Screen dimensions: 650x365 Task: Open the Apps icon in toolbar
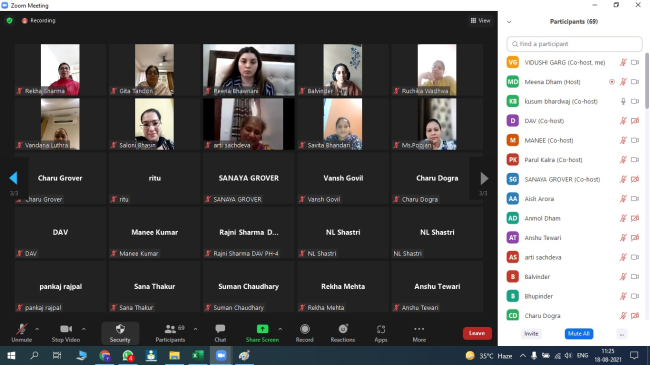[x=381, y=329]
